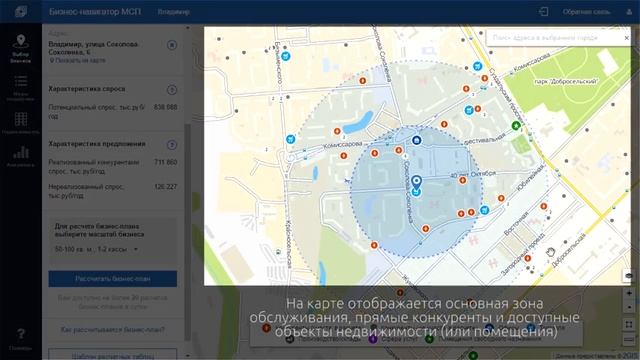Click the orange marker beside the blue pond

pos(337,131)
